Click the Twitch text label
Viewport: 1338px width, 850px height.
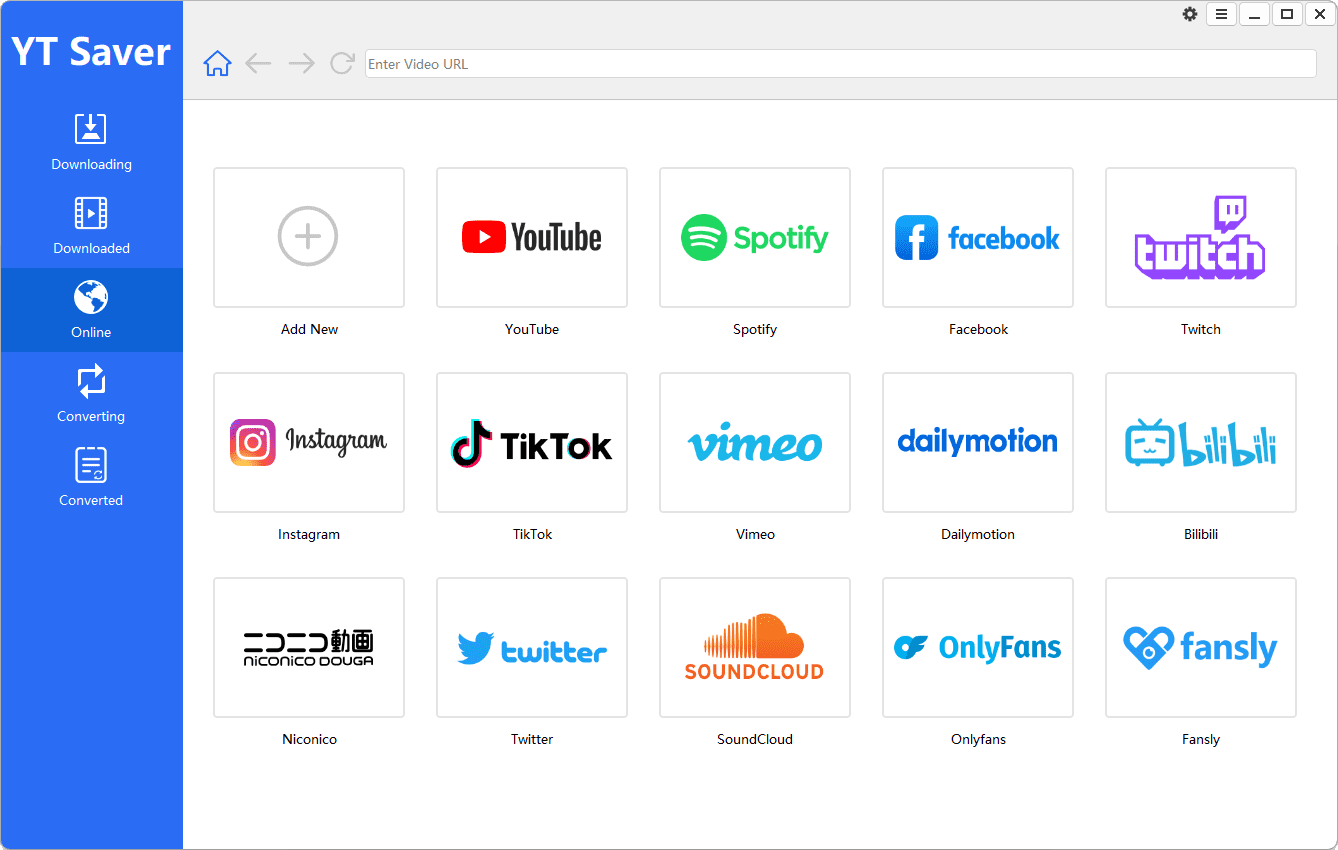coord(1201,329)
